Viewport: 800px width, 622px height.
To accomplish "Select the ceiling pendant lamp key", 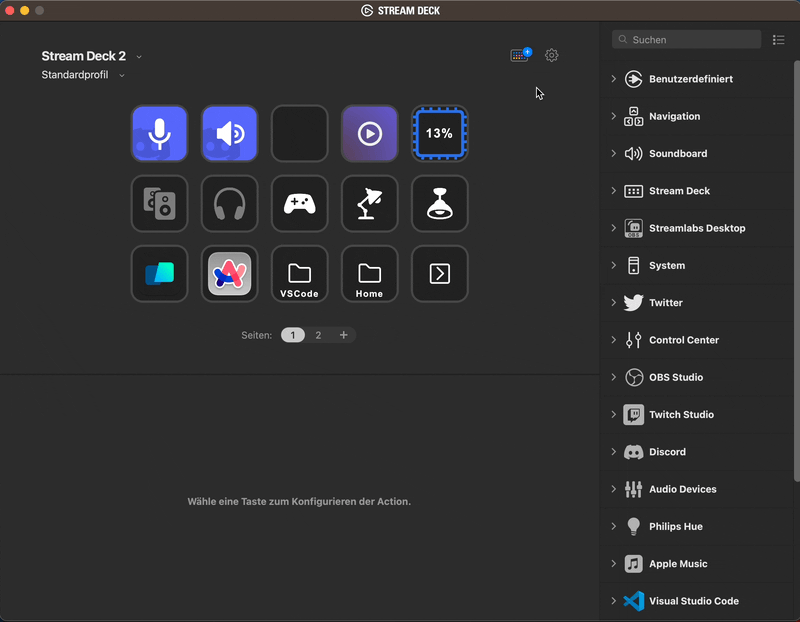I will click(x=439, y=204).
